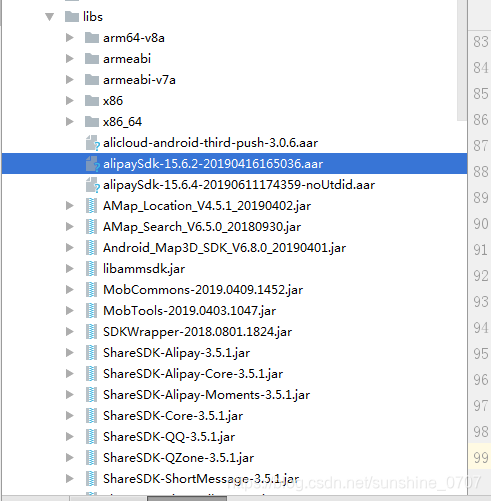
Task: Click ShareSDK-Alipay-Core jar archive icon
Action: tap(91, 374)
